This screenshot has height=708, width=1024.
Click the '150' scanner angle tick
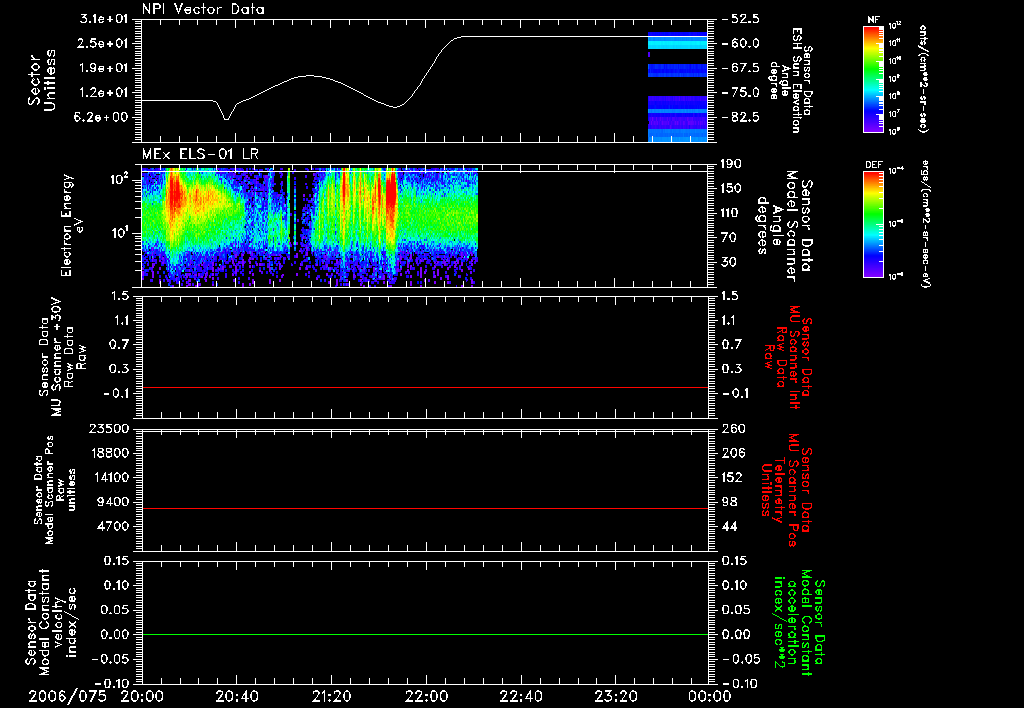tap(732, 189)
